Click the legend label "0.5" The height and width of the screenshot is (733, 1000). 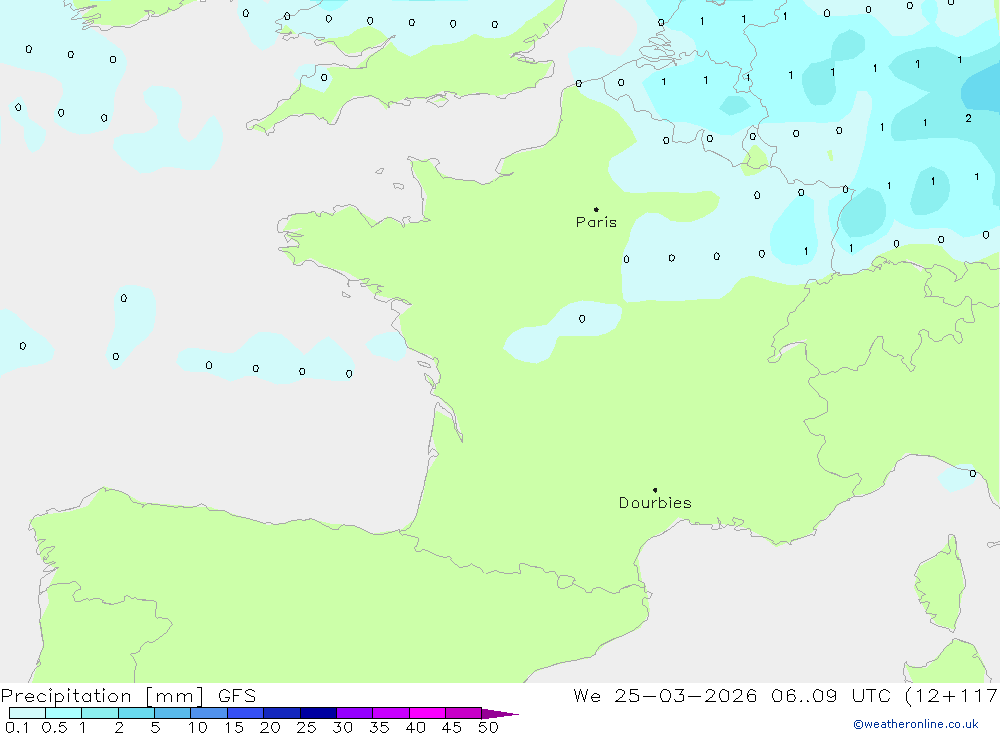54,727
